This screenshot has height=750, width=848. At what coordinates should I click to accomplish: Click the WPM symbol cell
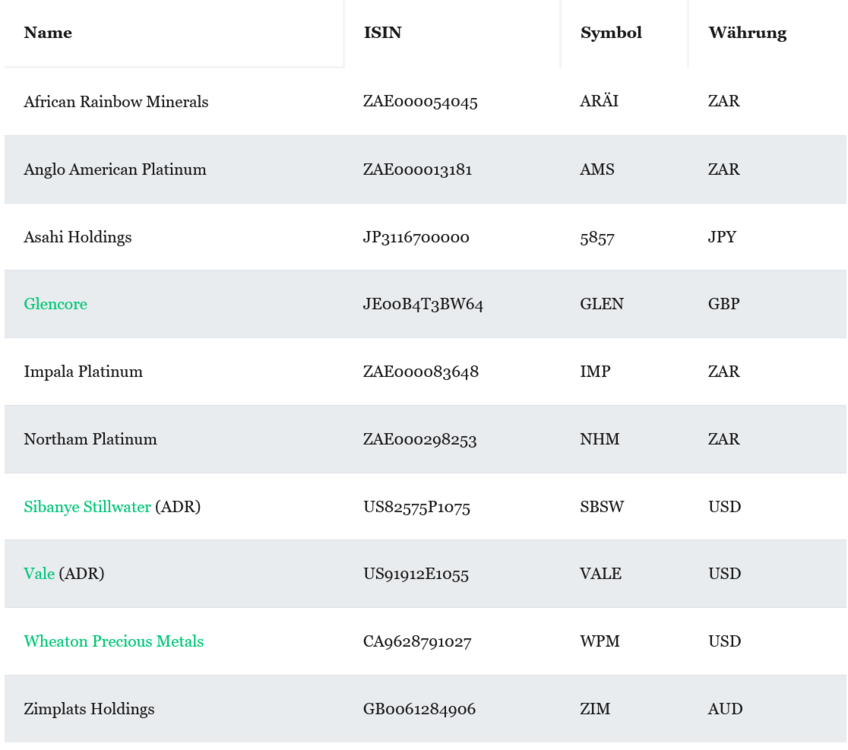(599, 642)
